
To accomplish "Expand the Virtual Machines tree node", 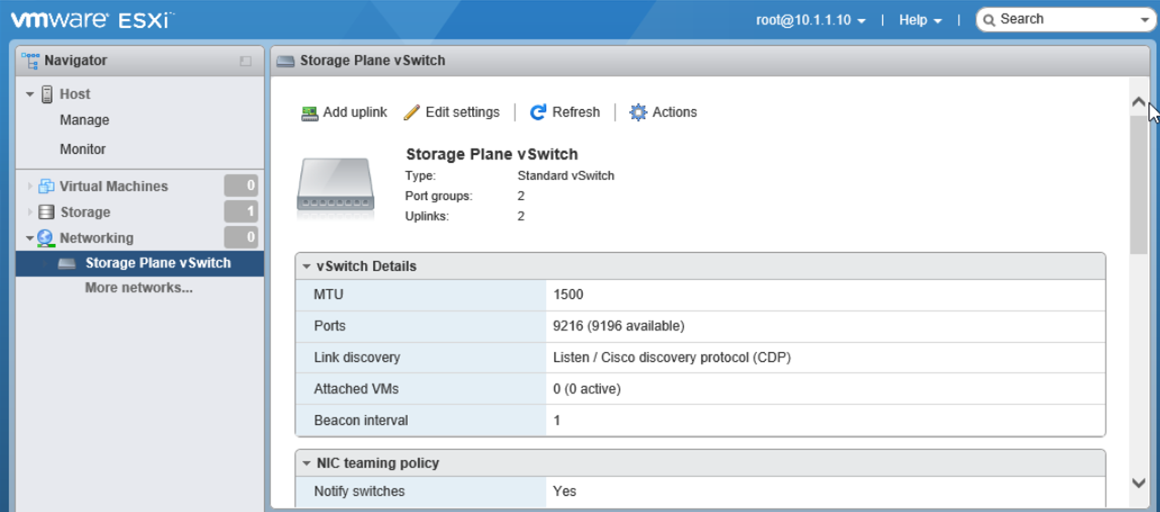I will tap(30, 186).
